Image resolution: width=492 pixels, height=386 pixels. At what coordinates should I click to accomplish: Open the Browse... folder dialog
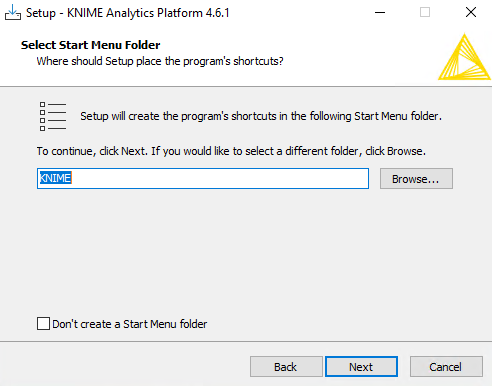coord(416,179)
